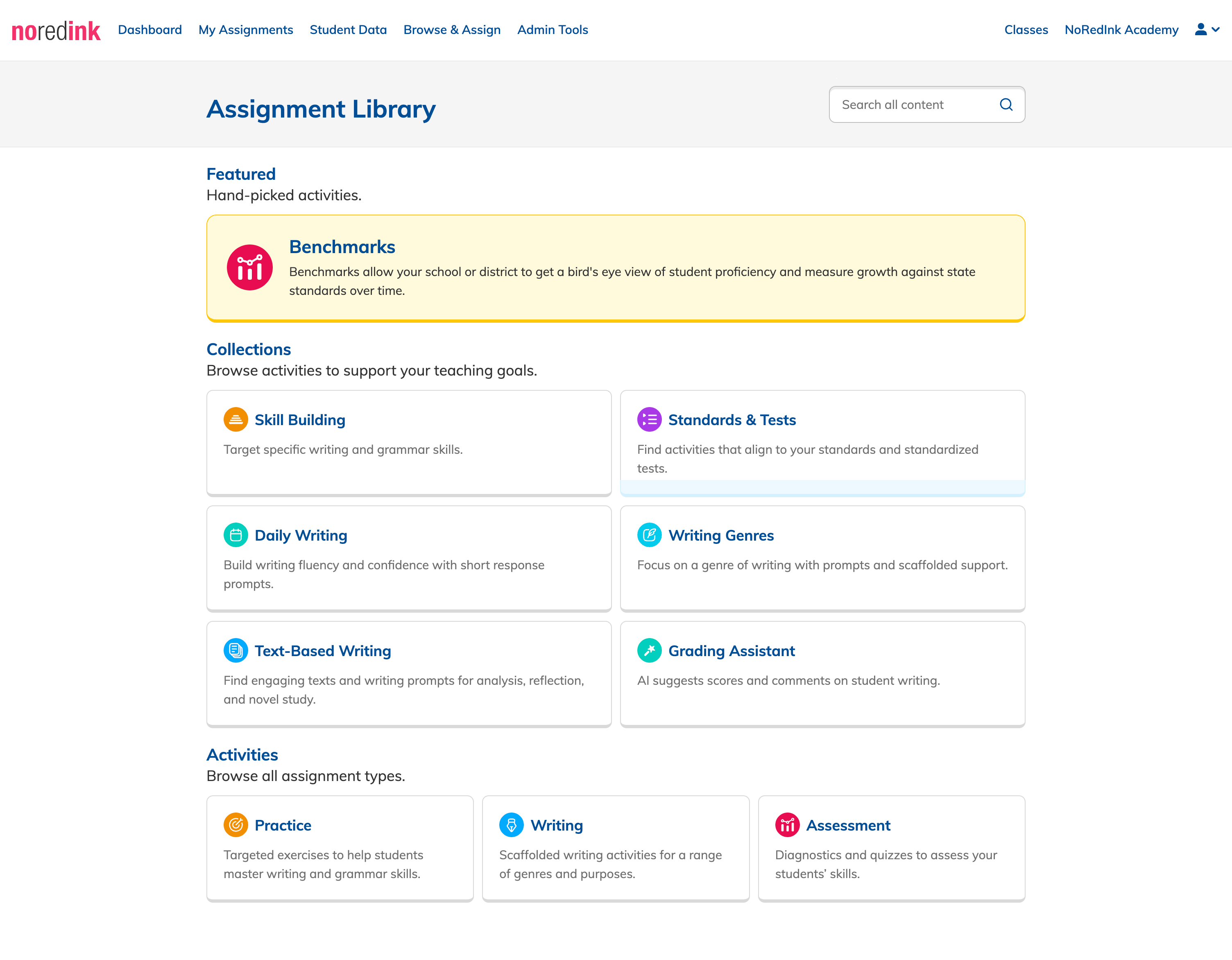Click the Collections section heading
This screenshot has width=1232, height=960.
(x=249, y=349)
